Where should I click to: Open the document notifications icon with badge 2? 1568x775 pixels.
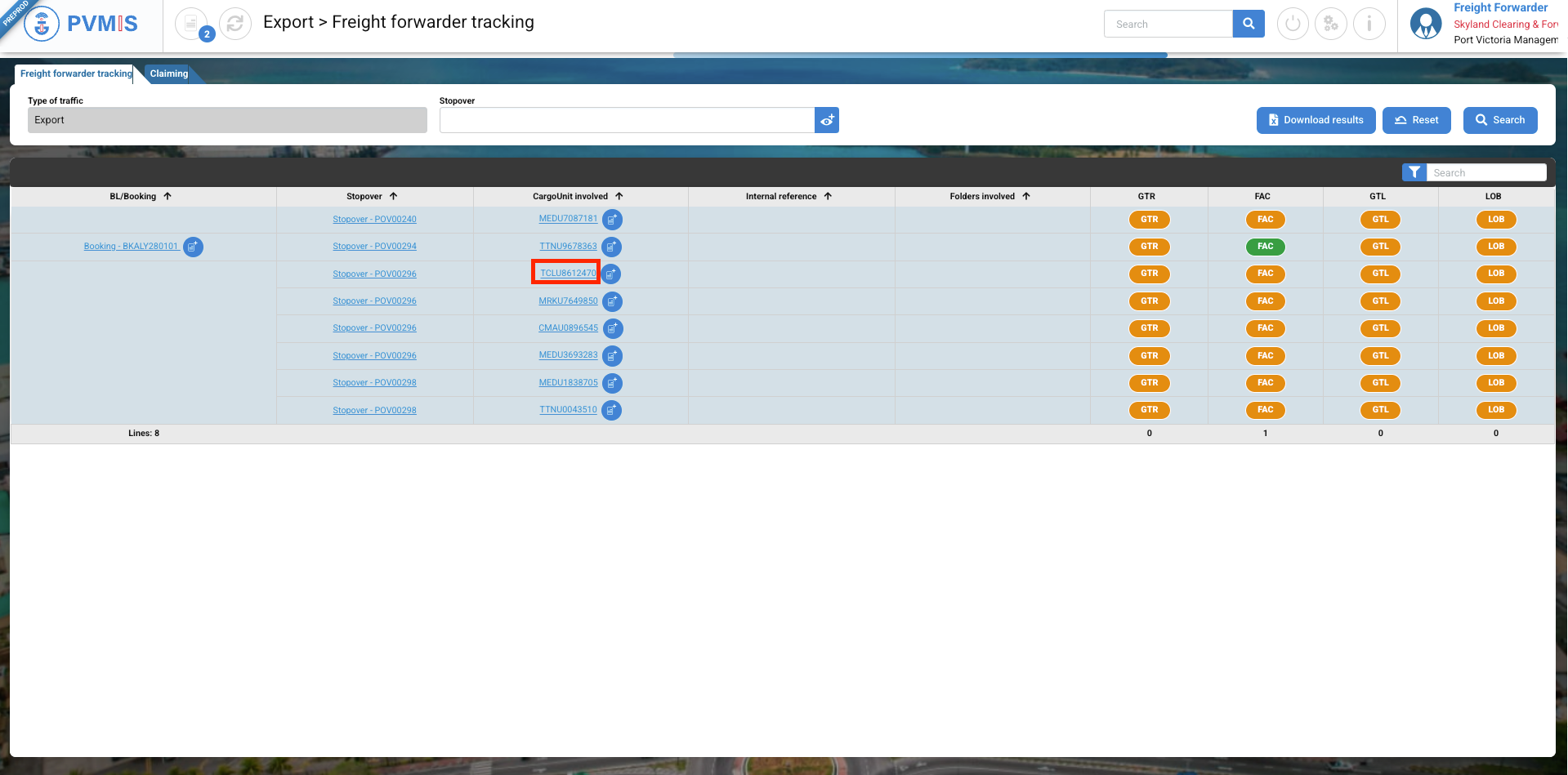(191, 24)
